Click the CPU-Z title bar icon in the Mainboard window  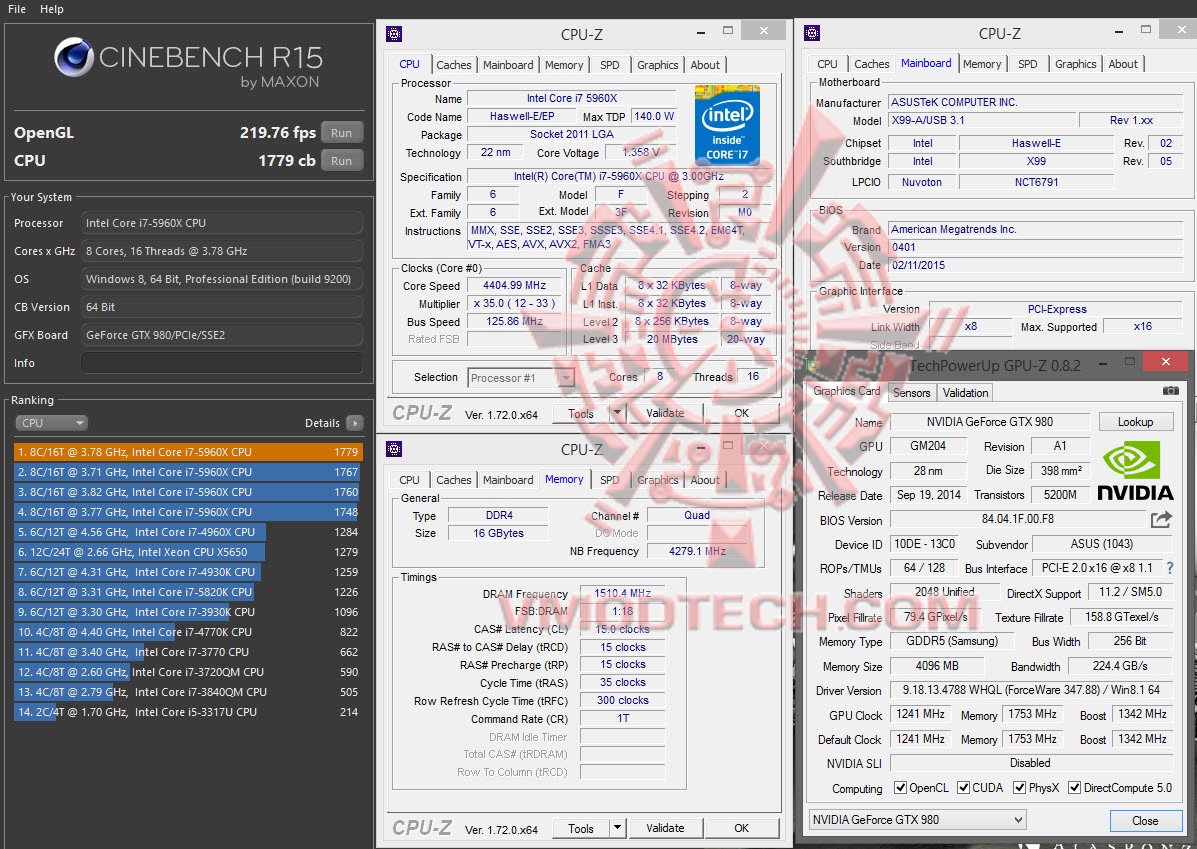coord(812,33)
